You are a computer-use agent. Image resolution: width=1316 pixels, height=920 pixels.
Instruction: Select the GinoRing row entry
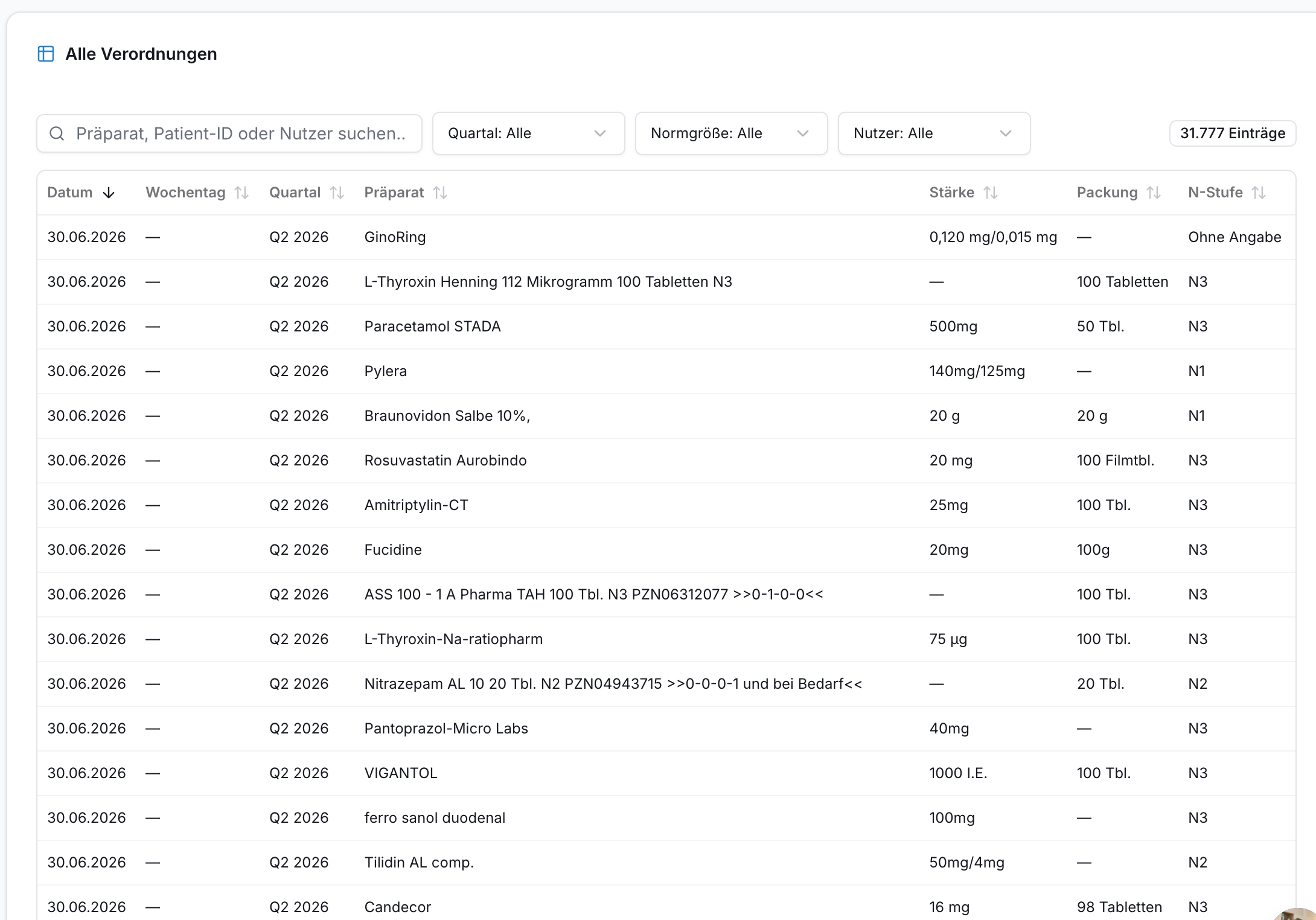click(666, 237)
